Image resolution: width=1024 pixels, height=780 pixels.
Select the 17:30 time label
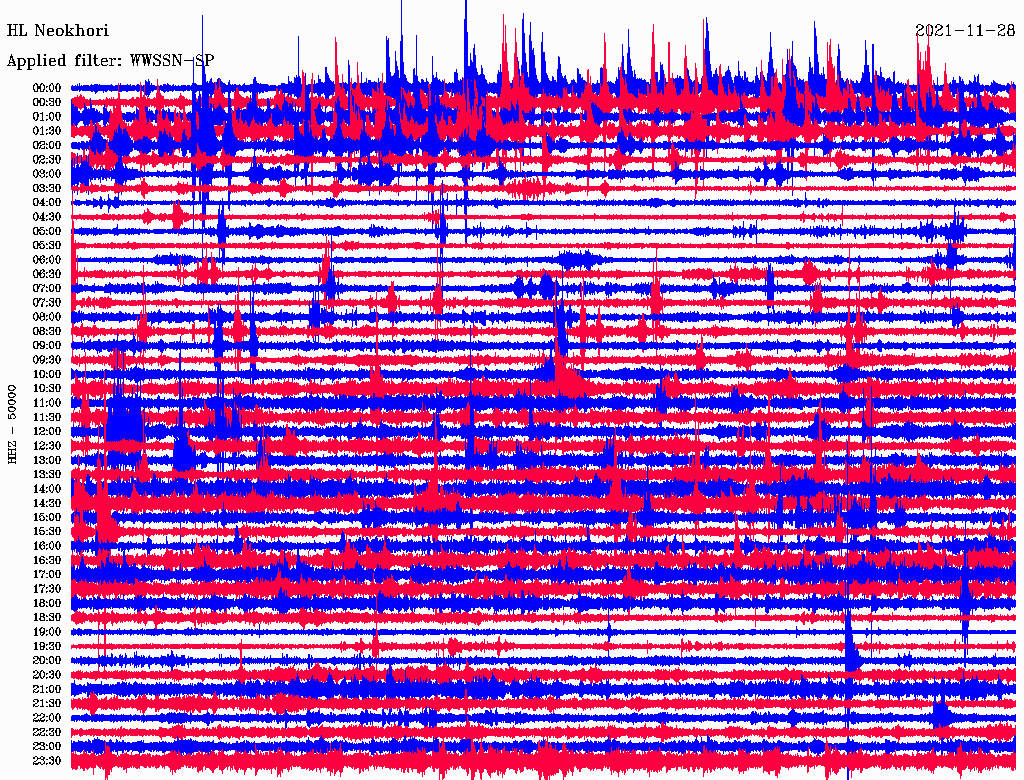[x=47, y=589]
